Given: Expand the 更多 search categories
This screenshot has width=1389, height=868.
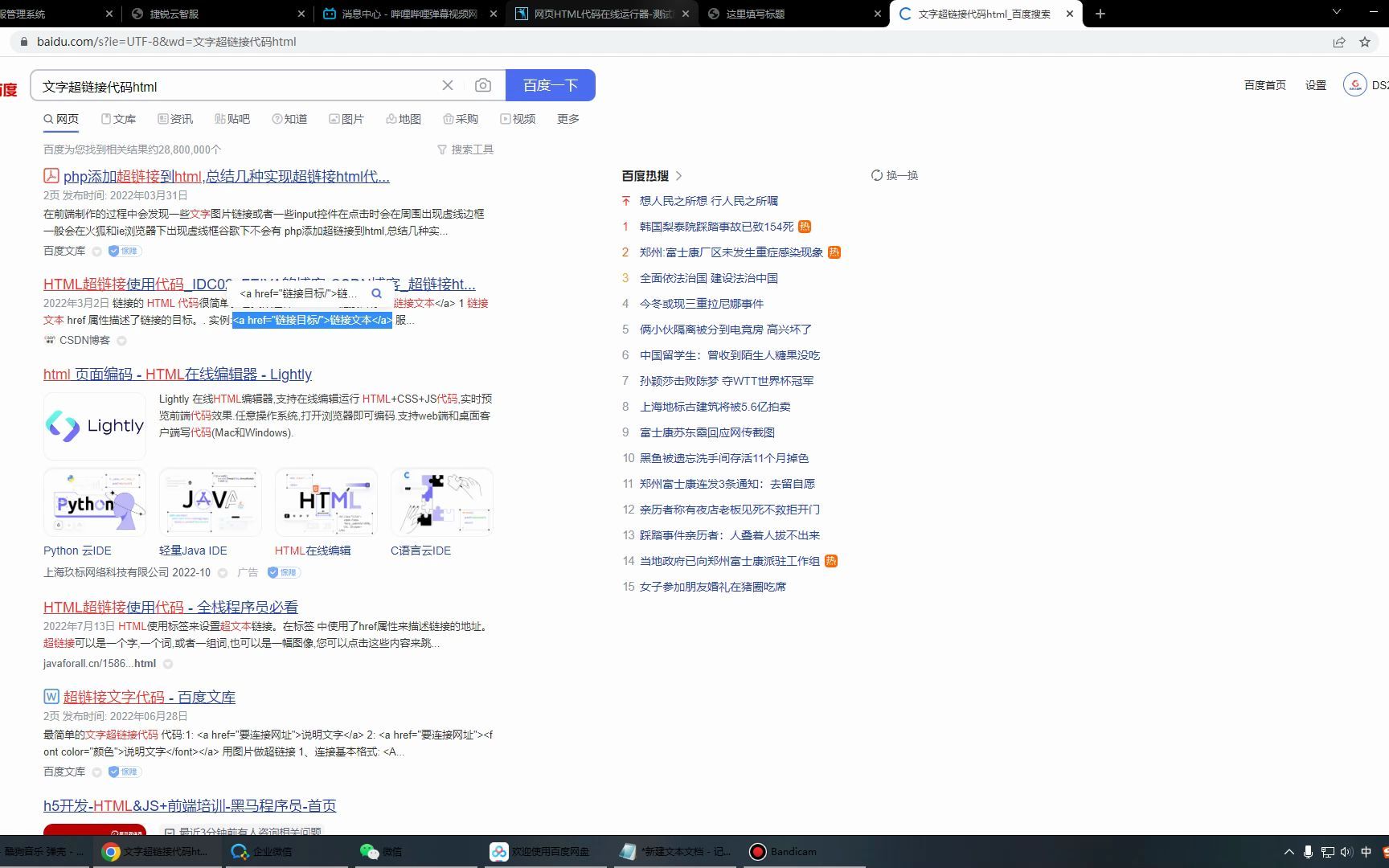Looking at the screenshot, I should point(568,119).
